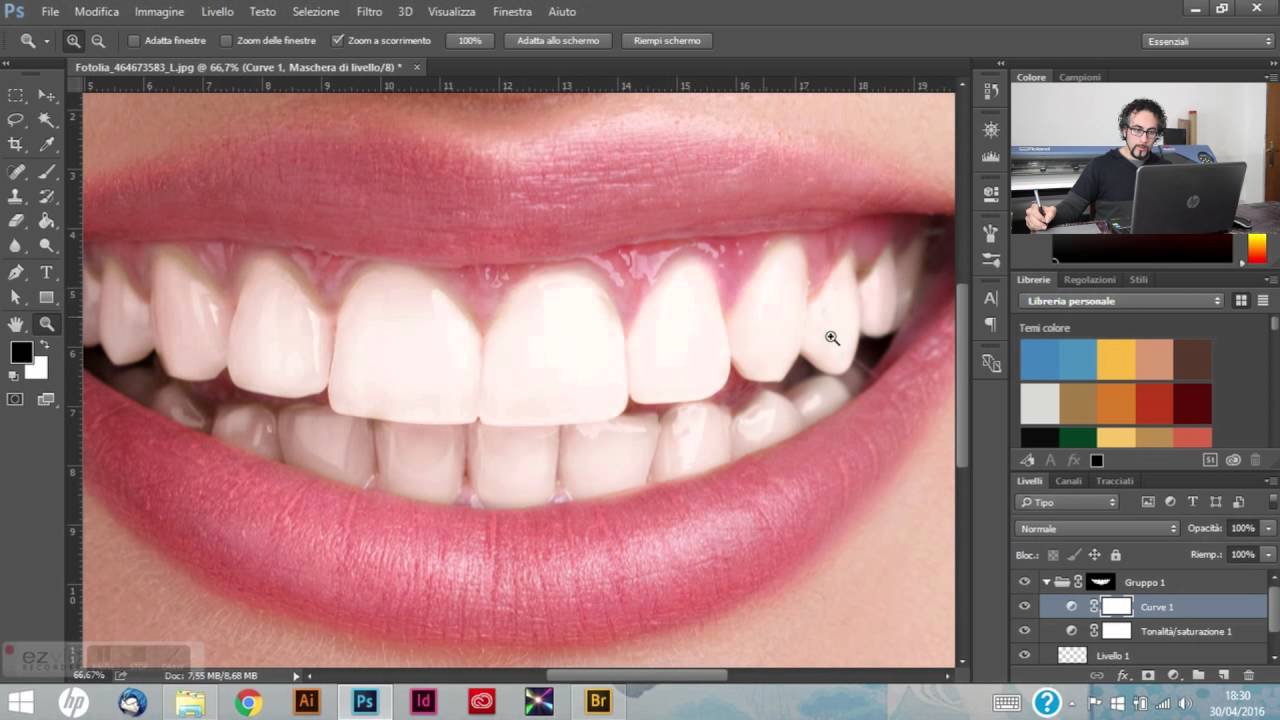Open the Character panel icon
Viewport: 1280px width, 720px height.
(991, 298)
